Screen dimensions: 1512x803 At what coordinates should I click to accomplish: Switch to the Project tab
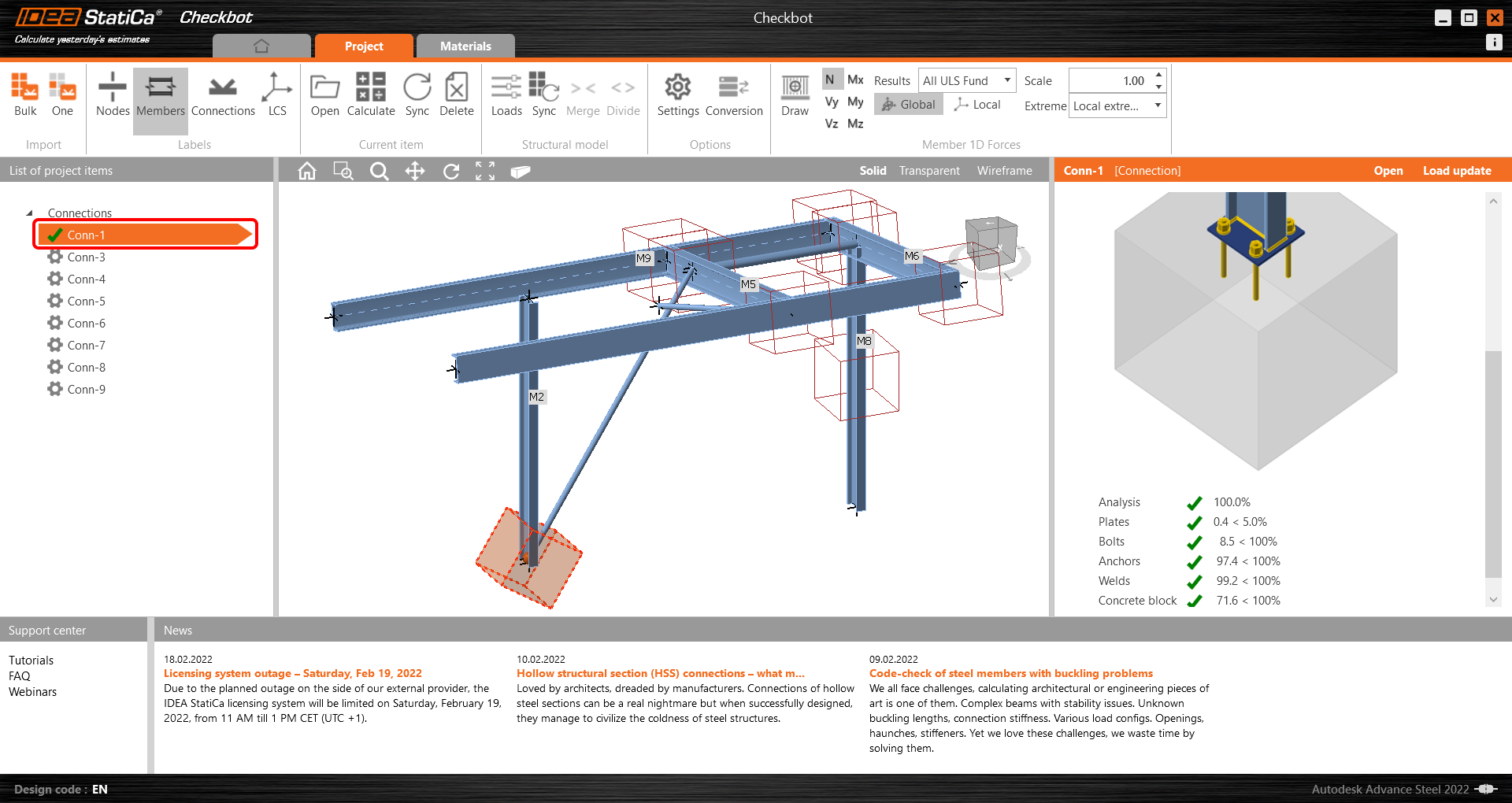[363, 46]
